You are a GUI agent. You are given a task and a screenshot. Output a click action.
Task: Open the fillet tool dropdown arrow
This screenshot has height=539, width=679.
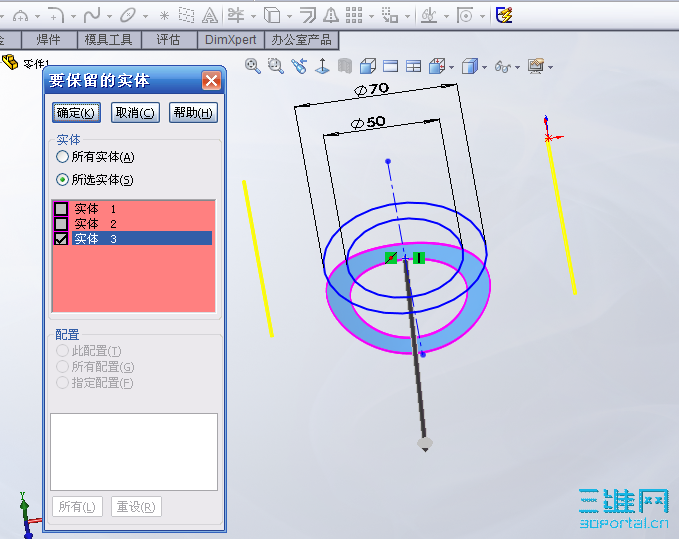pos(73,17)
